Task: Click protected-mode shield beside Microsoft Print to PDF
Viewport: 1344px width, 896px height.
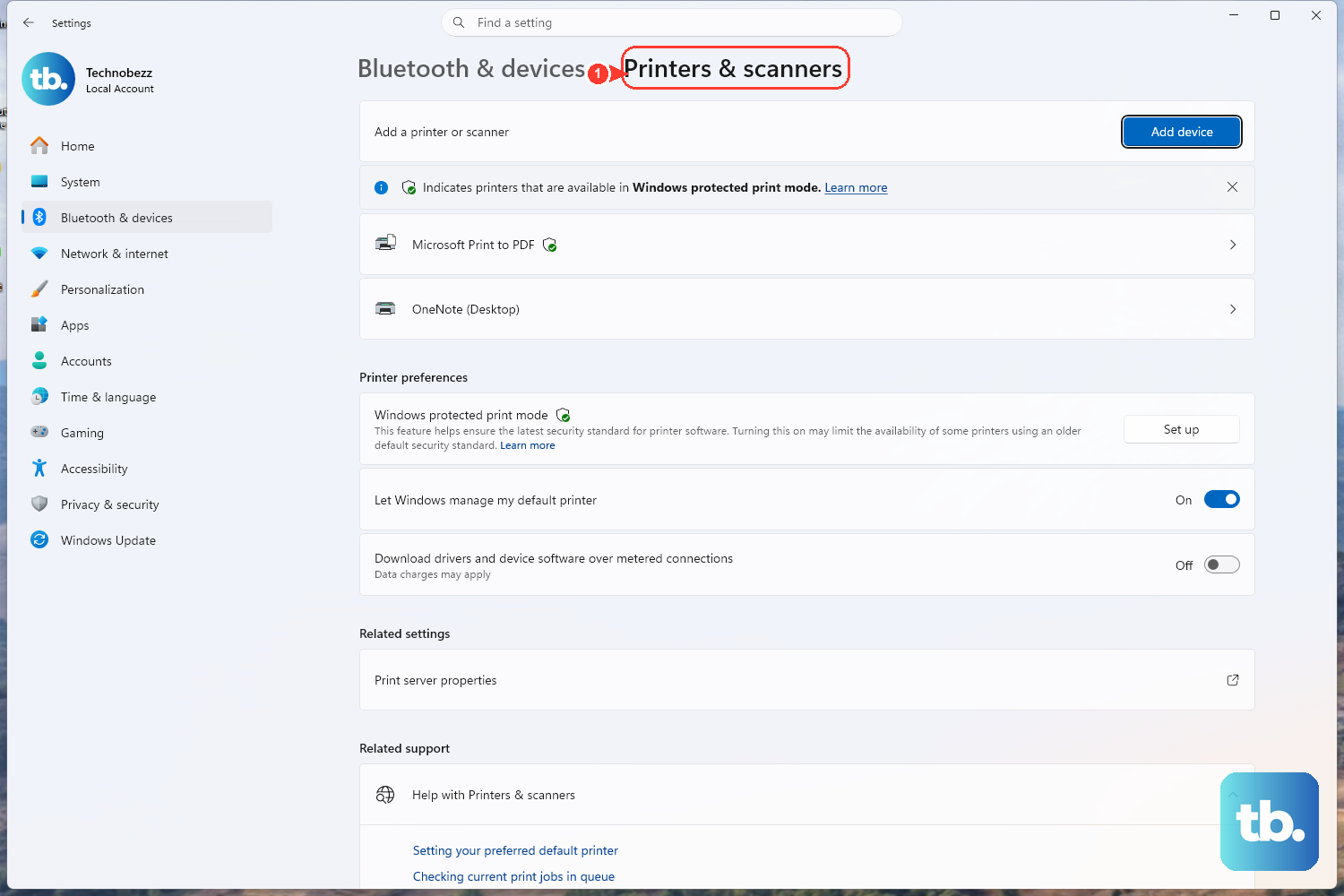Action: point(550,245)
